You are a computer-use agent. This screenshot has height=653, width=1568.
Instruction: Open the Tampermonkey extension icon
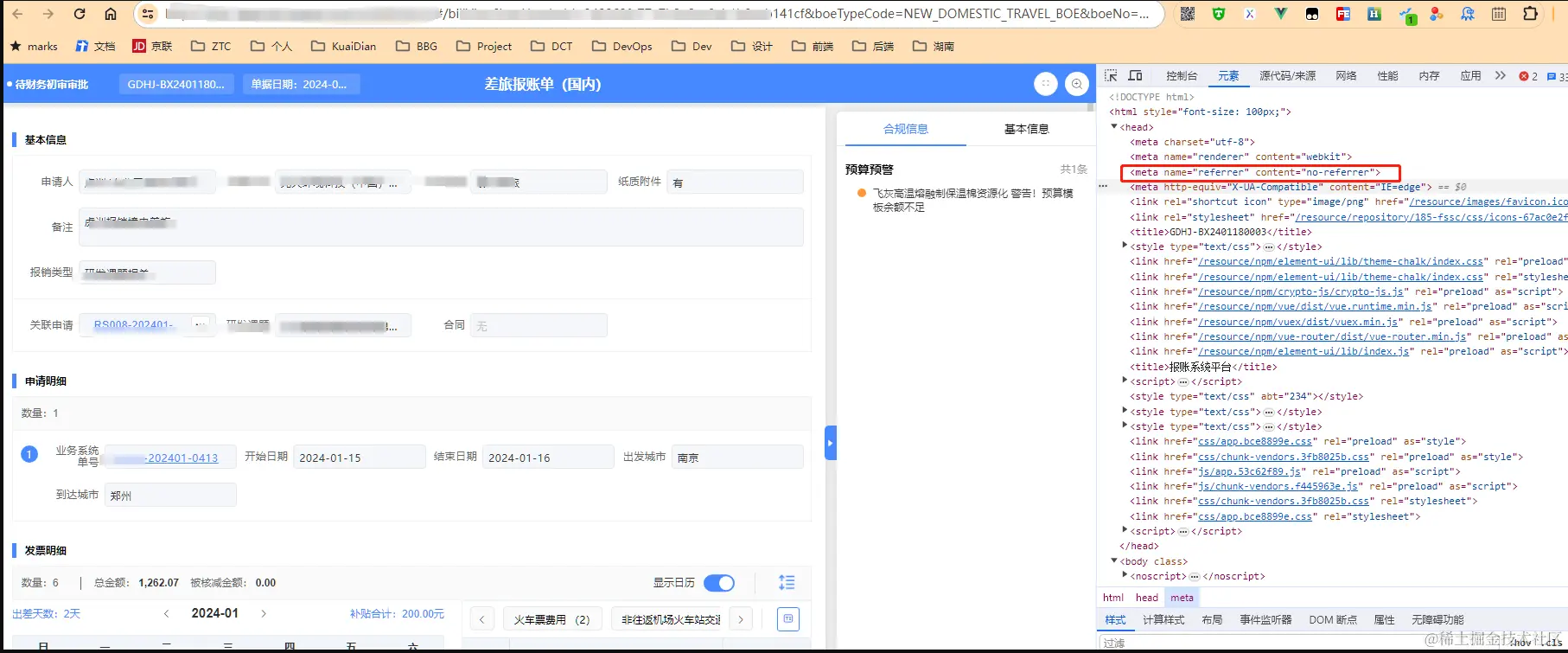1312,14
